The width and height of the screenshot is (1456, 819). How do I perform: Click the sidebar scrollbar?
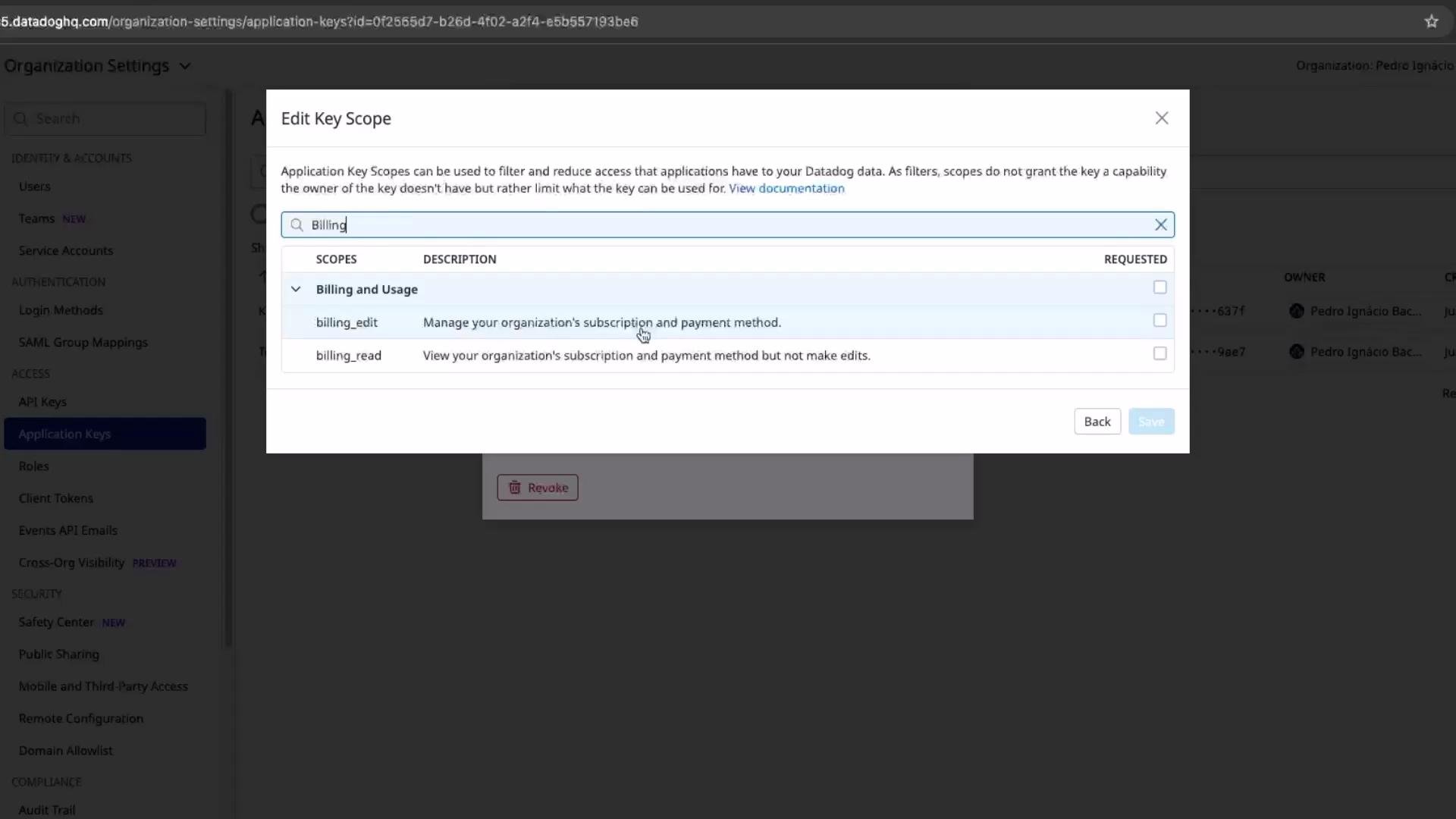tap(227, 369)
